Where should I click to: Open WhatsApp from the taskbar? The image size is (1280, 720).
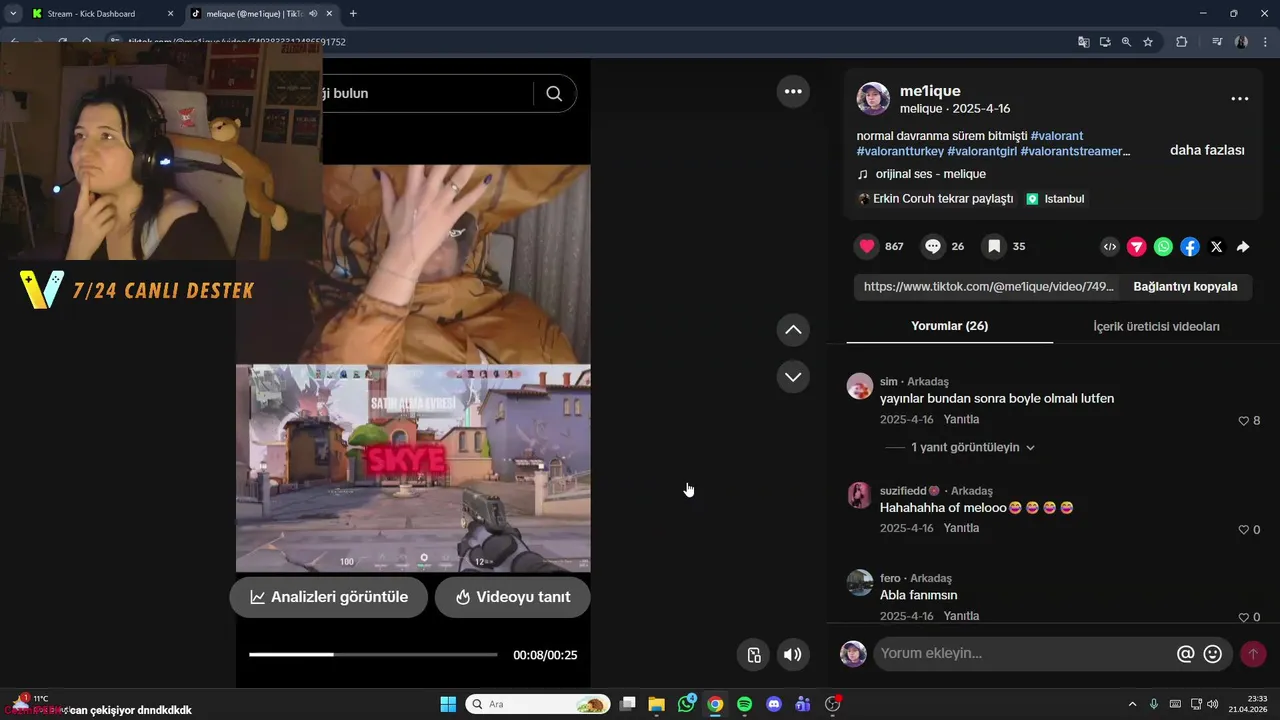(686, 704)
